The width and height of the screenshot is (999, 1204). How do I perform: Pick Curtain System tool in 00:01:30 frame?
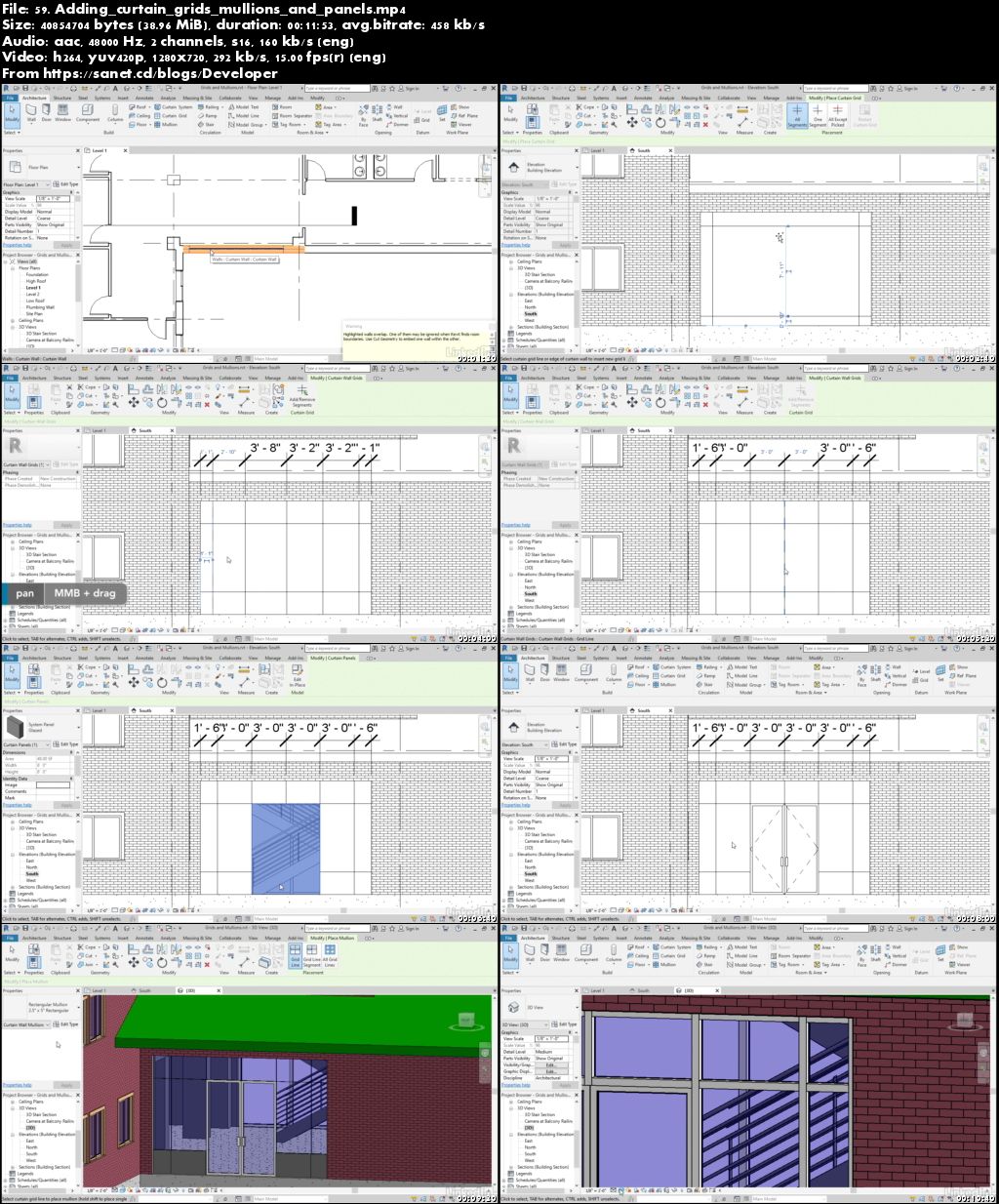point(174,106)
